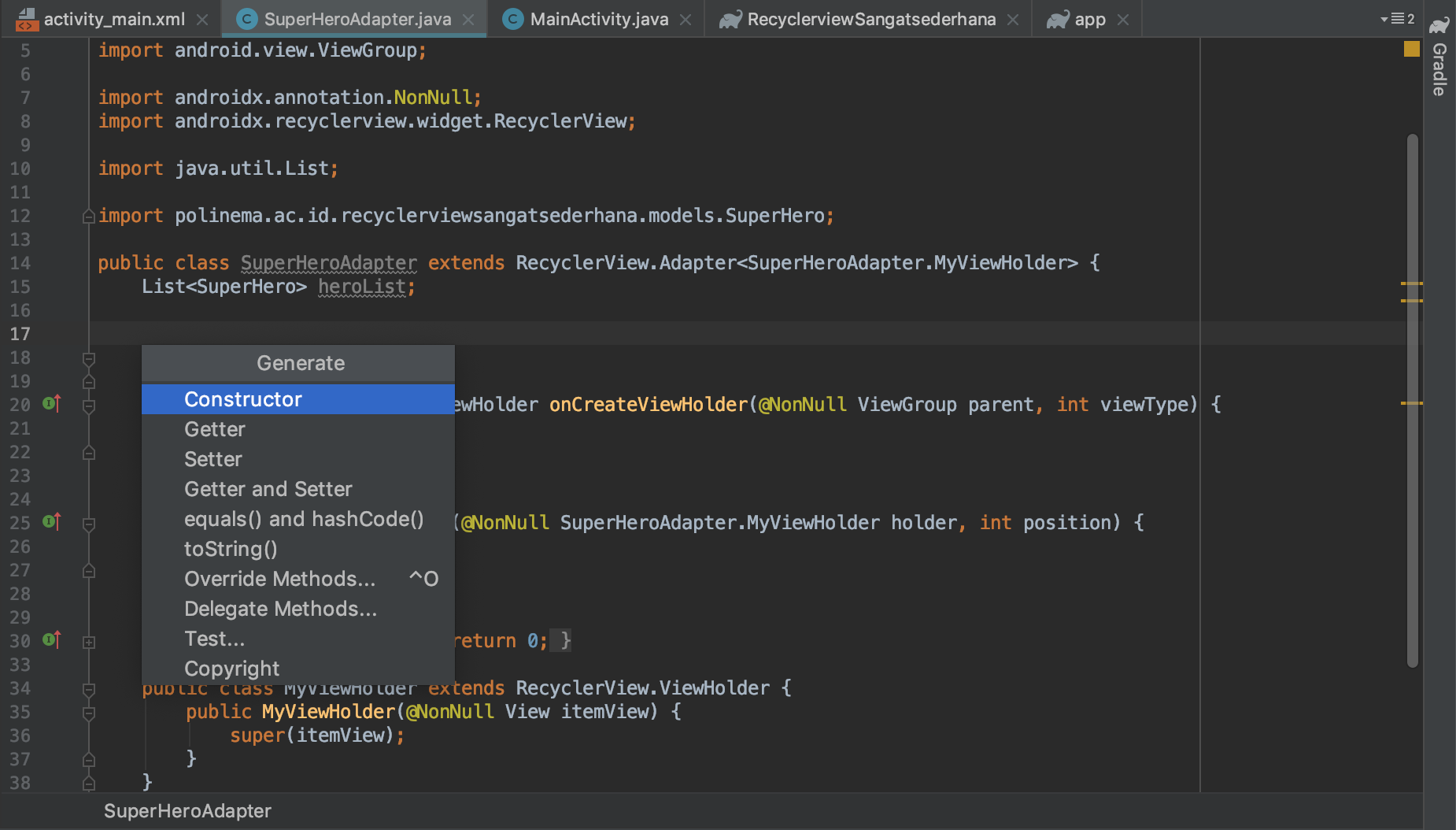Click super(itemView) call on line 36
The width and height of the screenshot is (1456, 830).
click(x=317, y=736)
